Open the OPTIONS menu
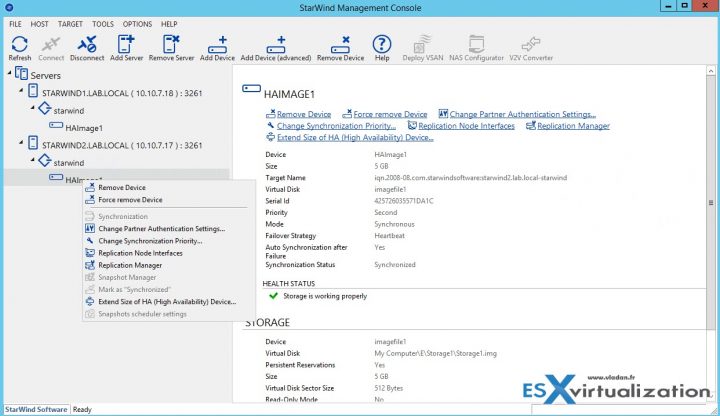Viewport: 720px width, 416px height. click(x=137, y=24)
